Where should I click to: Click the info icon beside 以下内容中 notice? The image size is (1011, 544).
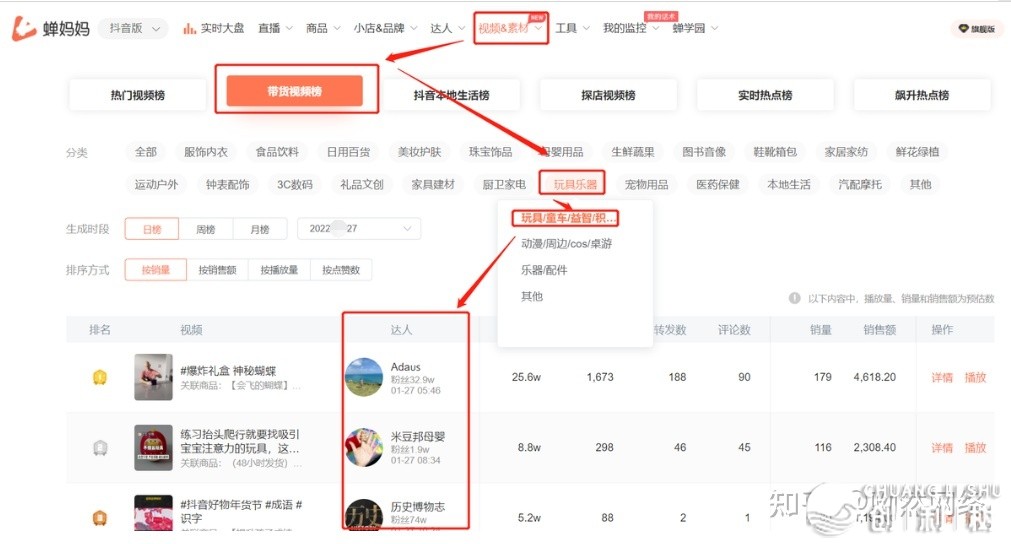pyautogui.click(x=794, y=298)
